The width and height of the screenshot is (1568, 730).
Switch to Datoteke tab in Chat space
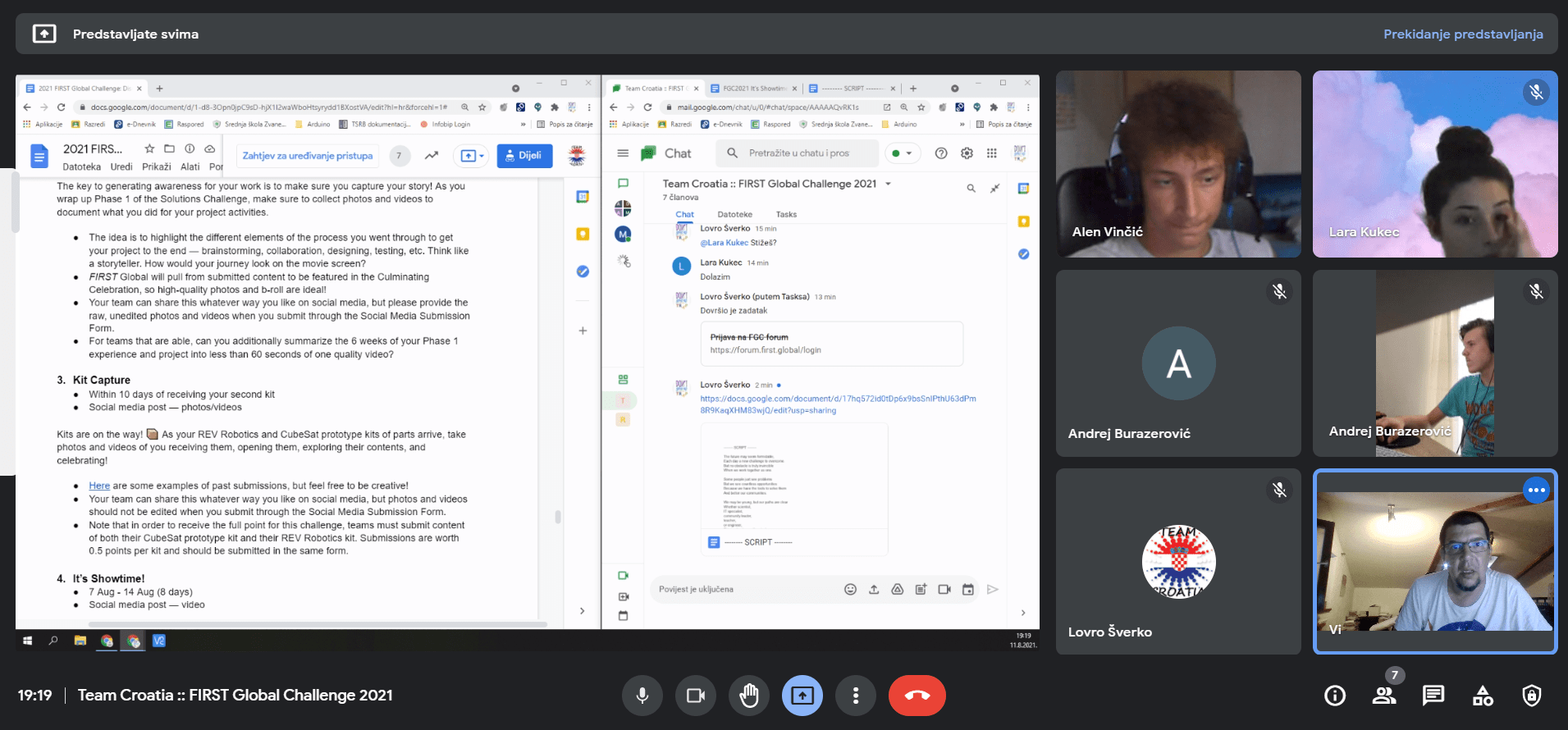point(734,215)
